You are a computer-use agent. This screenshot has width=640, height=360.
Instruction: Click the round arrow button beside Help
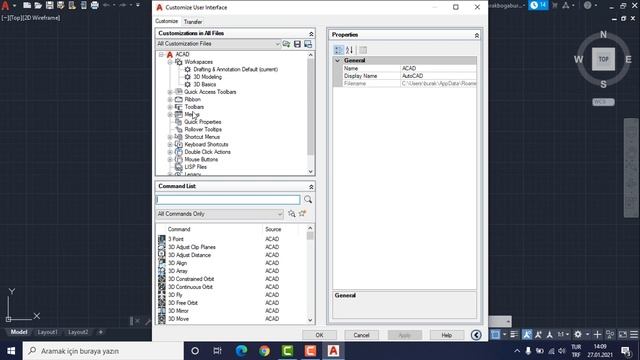(x=476, y=335)
